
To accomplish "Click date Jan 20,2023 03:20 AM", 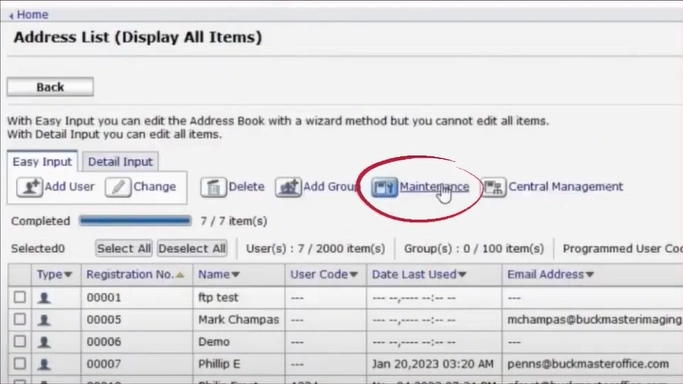I will pos(433,364).
